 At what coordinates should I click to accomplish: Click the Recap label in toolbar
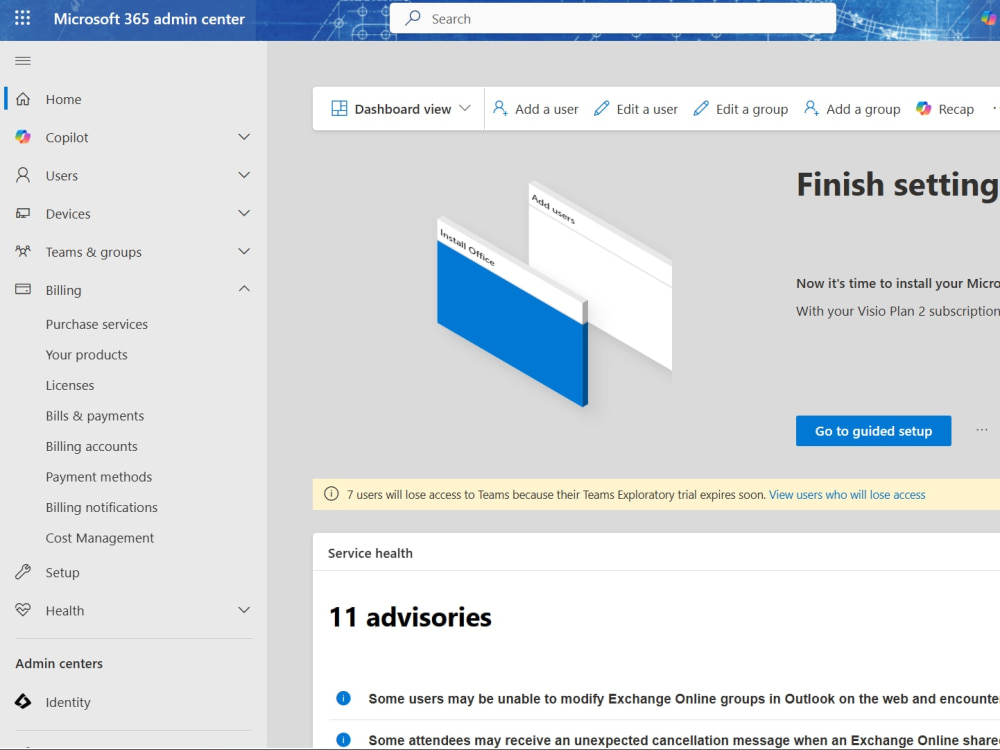click(956, 109)
